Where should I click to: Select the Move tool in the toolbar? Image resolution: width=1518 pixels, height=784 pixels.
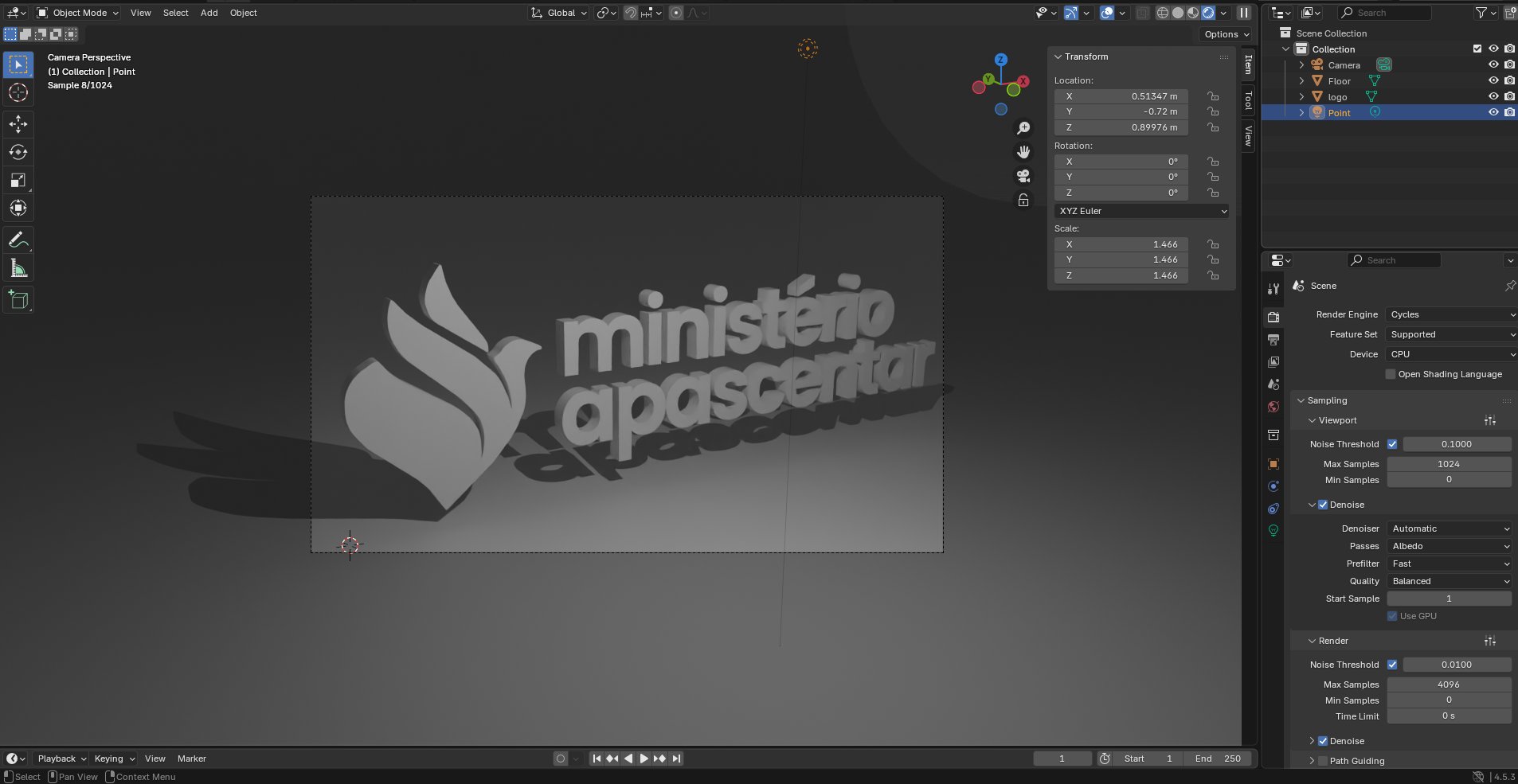[x=18, y=124]
